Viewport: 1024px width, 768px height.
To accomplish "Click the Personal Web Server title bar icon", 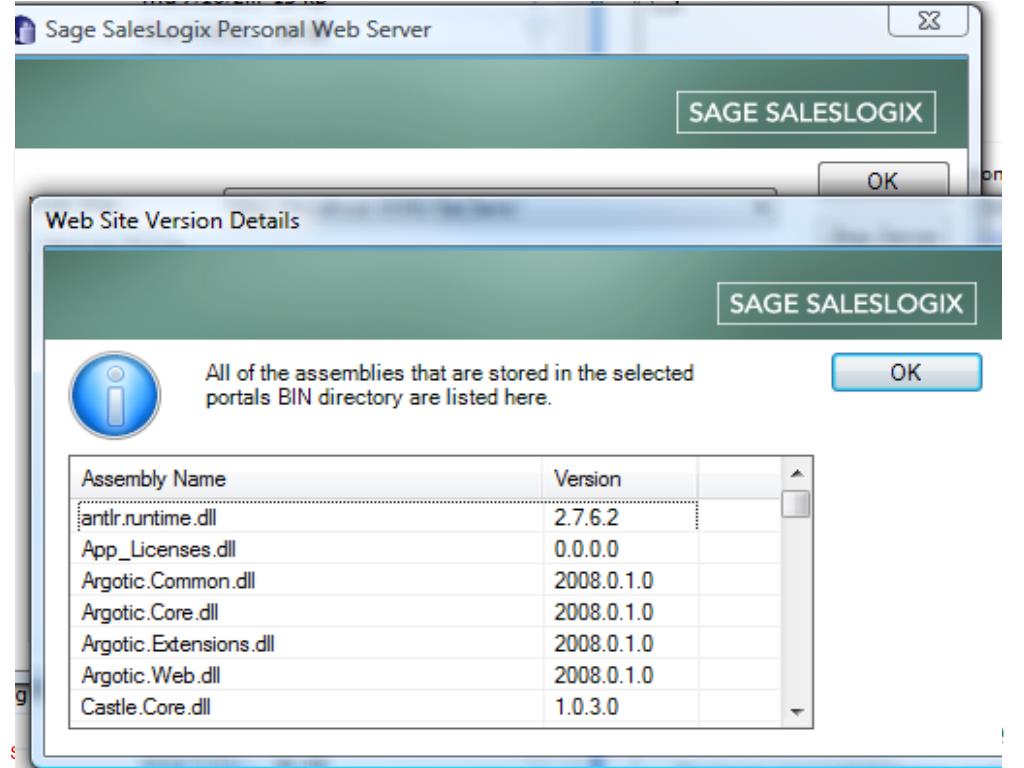I will pyautogui.click(x=25, y=30).
